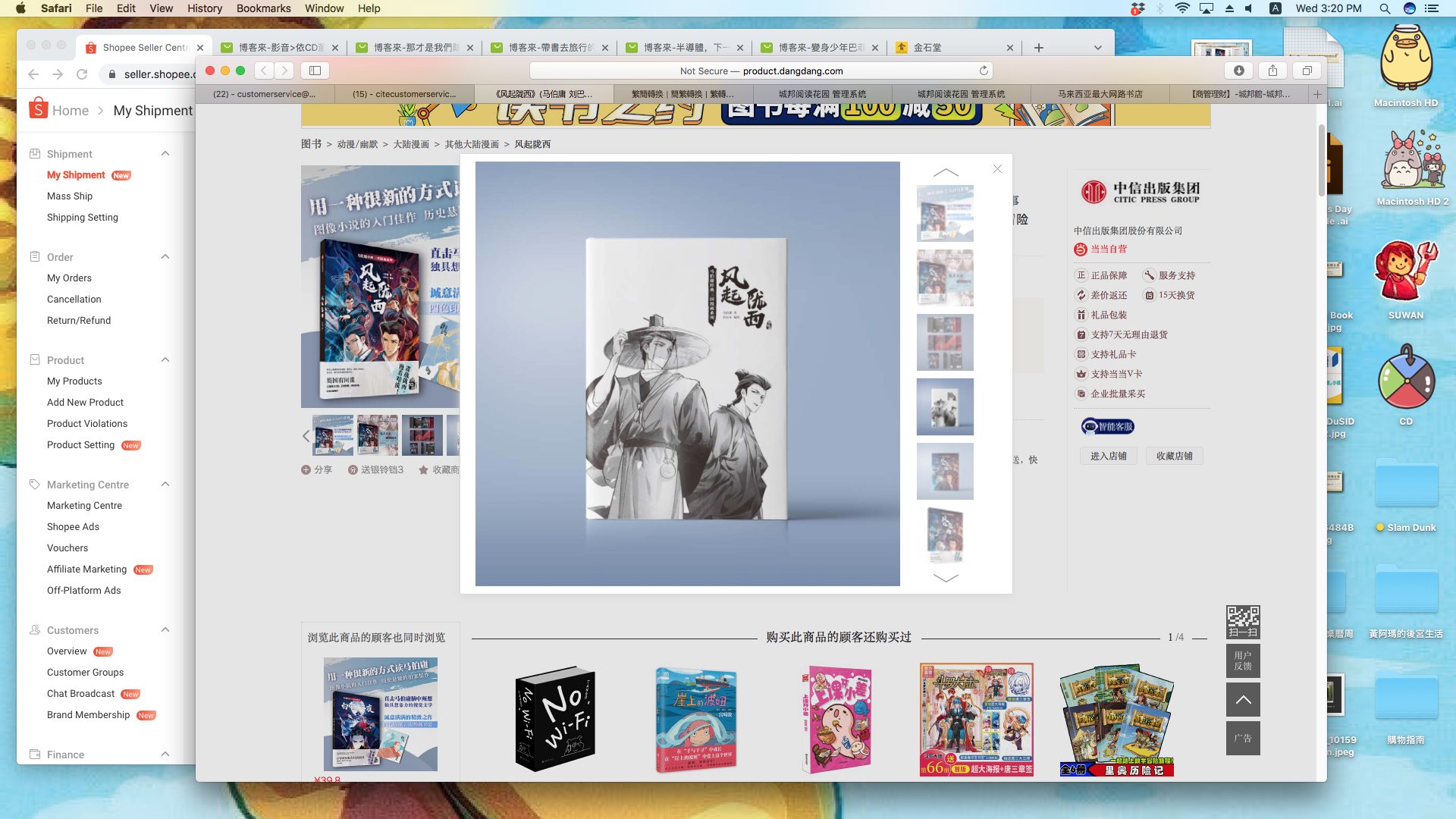Open the No Wi-Fi book recommendation
1456x819 pixels.
tap(555, 719)
